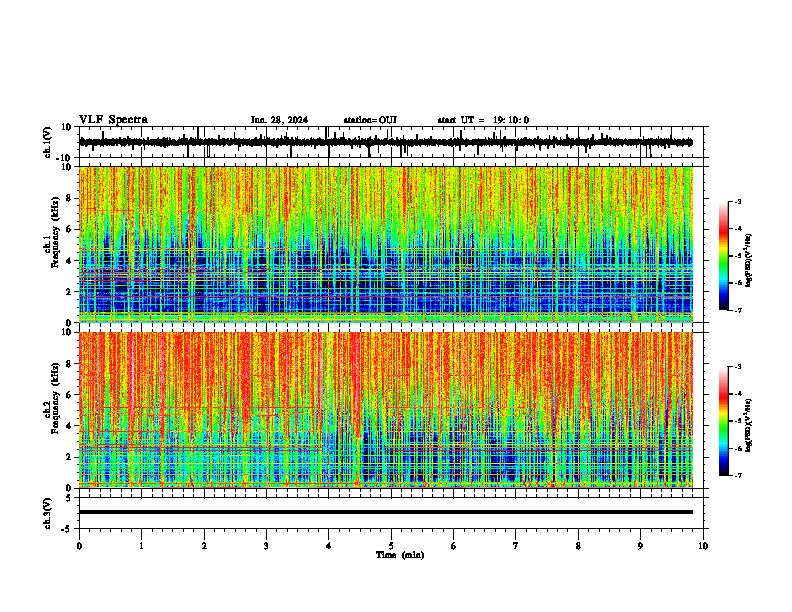Click the ch.3 flat black voltage trace

tap(385, 512)
